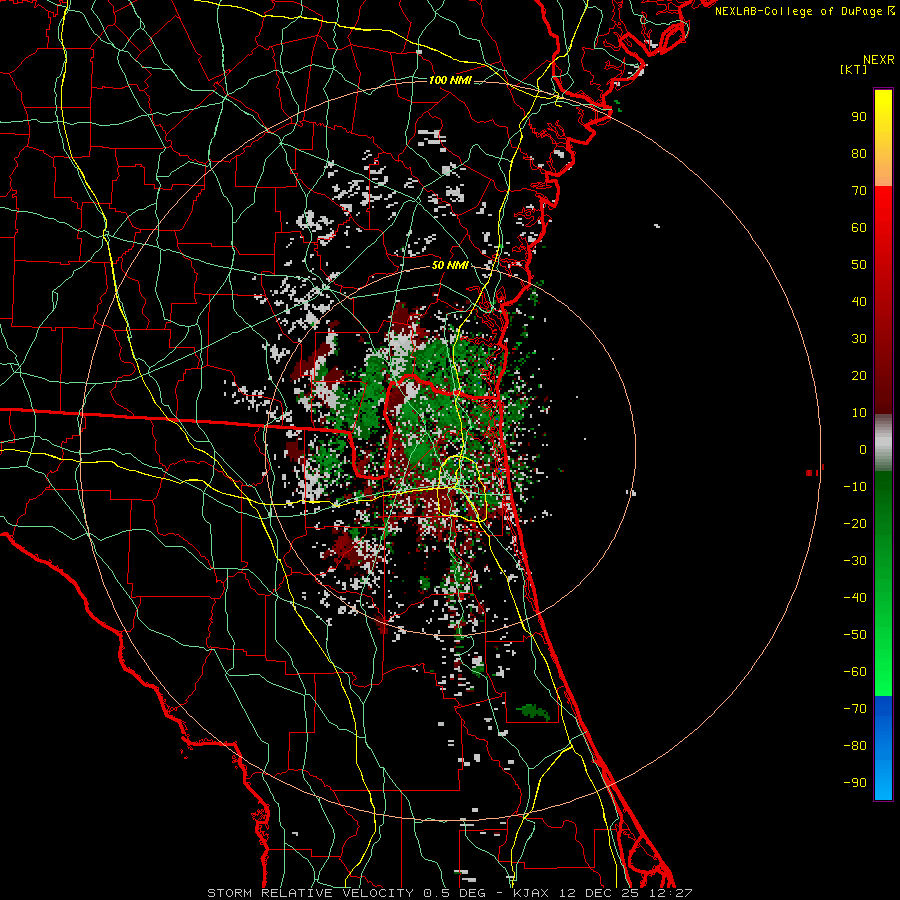Select the 20 value on the velocity legend
Viewport: 900px width, 900px height.
click(859, 376)
